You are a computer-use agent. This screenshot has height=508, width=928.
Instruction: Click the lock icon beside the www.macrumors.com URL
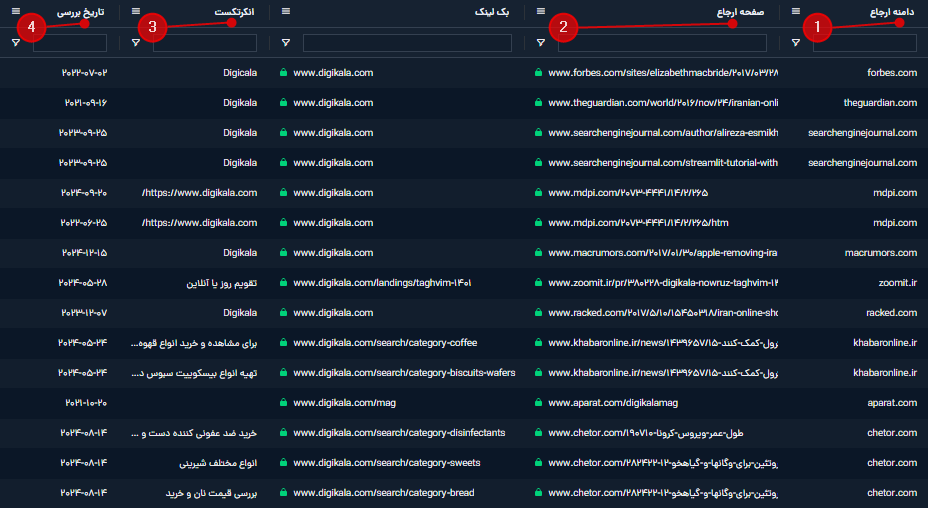pyautogui.click(x=538, y=252)
